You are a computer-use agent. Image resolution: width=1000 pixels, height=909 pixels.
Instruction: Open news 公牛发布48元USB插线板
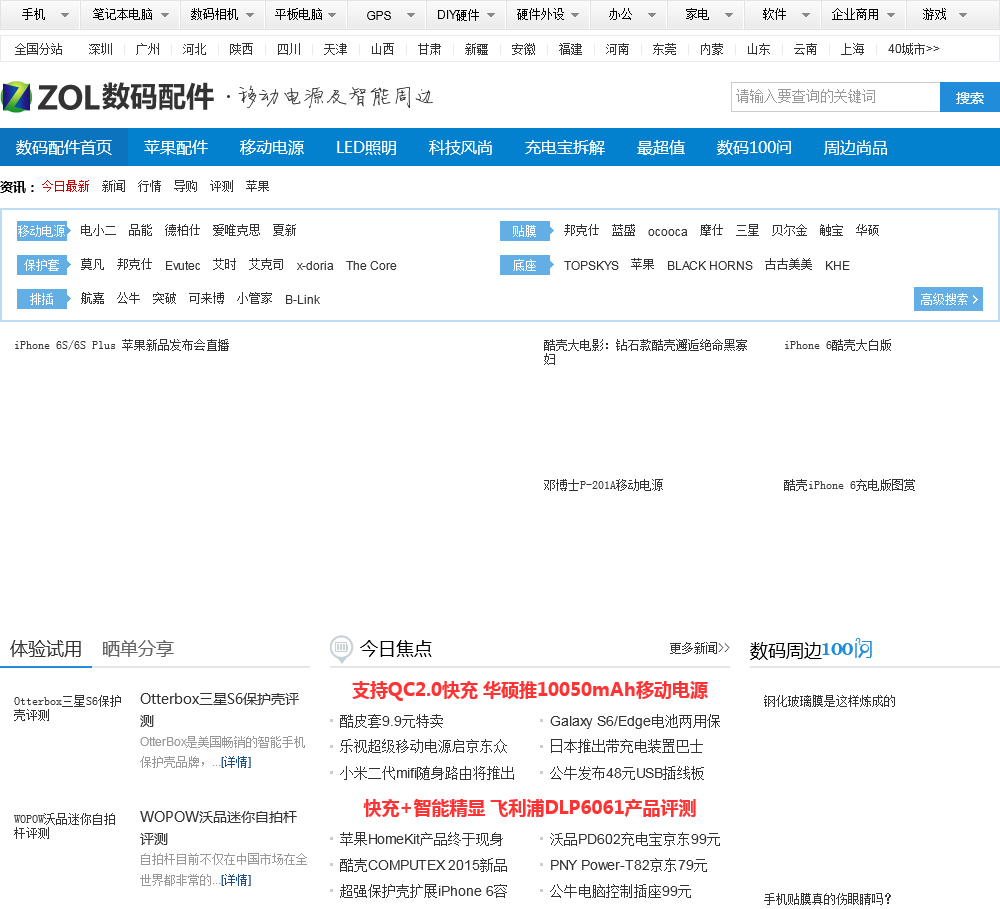627,773
